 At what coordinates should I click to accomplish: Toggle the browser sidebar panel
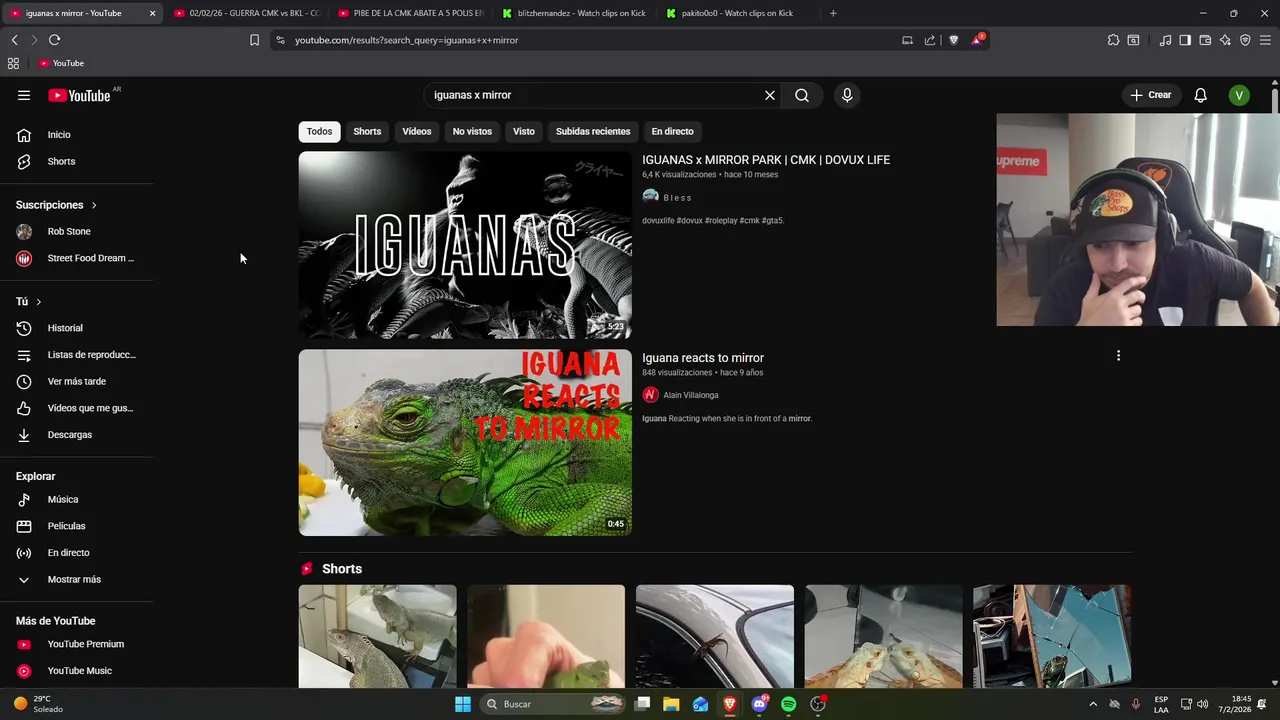[1185, 40]
